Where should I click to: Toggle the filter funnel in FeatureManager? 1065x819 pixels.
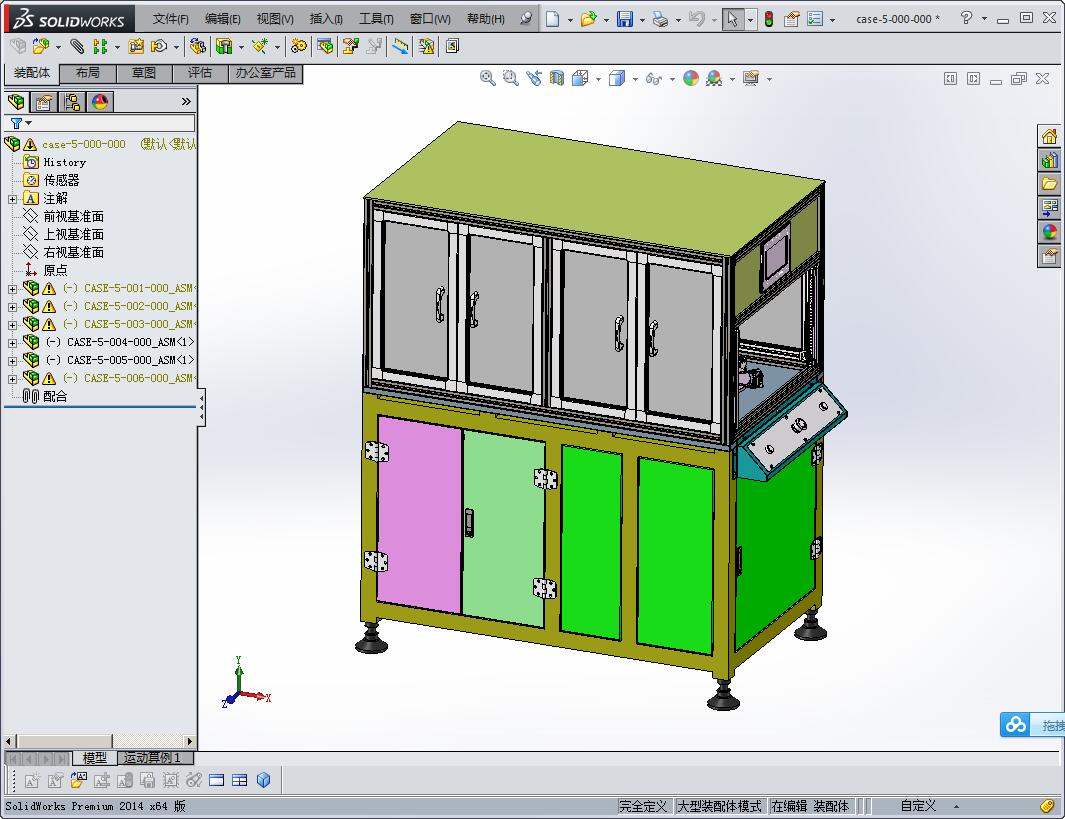pos(14,122)
